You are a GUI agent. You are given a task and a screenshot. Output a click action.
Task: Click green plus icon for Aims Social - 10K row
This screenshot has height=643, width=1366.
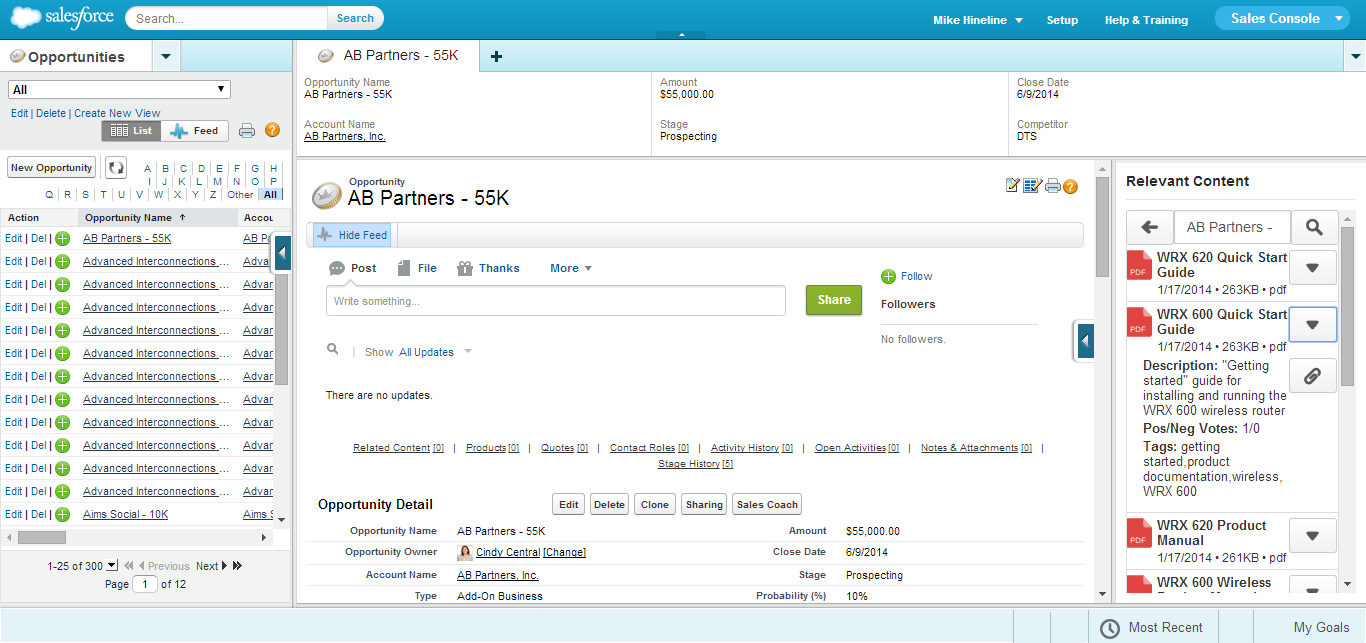click(x=62, y=514)
